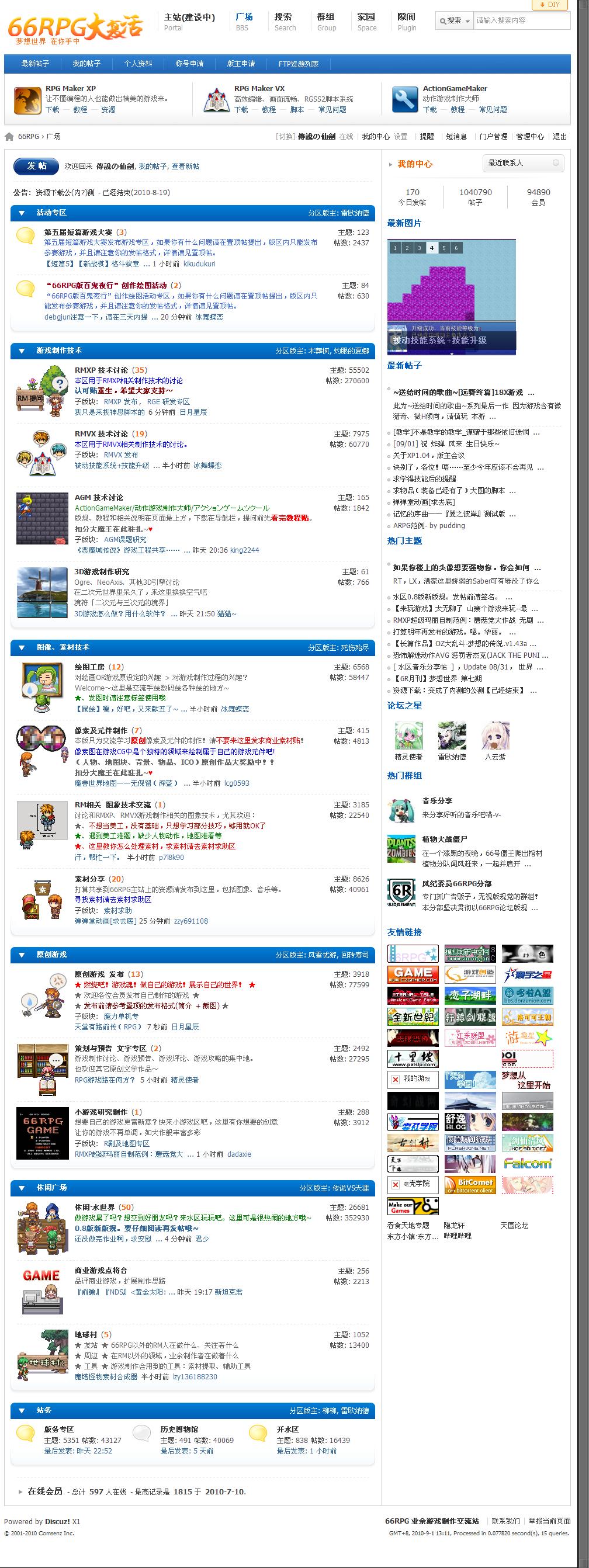The height and width of the screenshot is (1568, 589).
Task: Collapse the 图像、素材技术 section
Action: (x=22, y=647)
